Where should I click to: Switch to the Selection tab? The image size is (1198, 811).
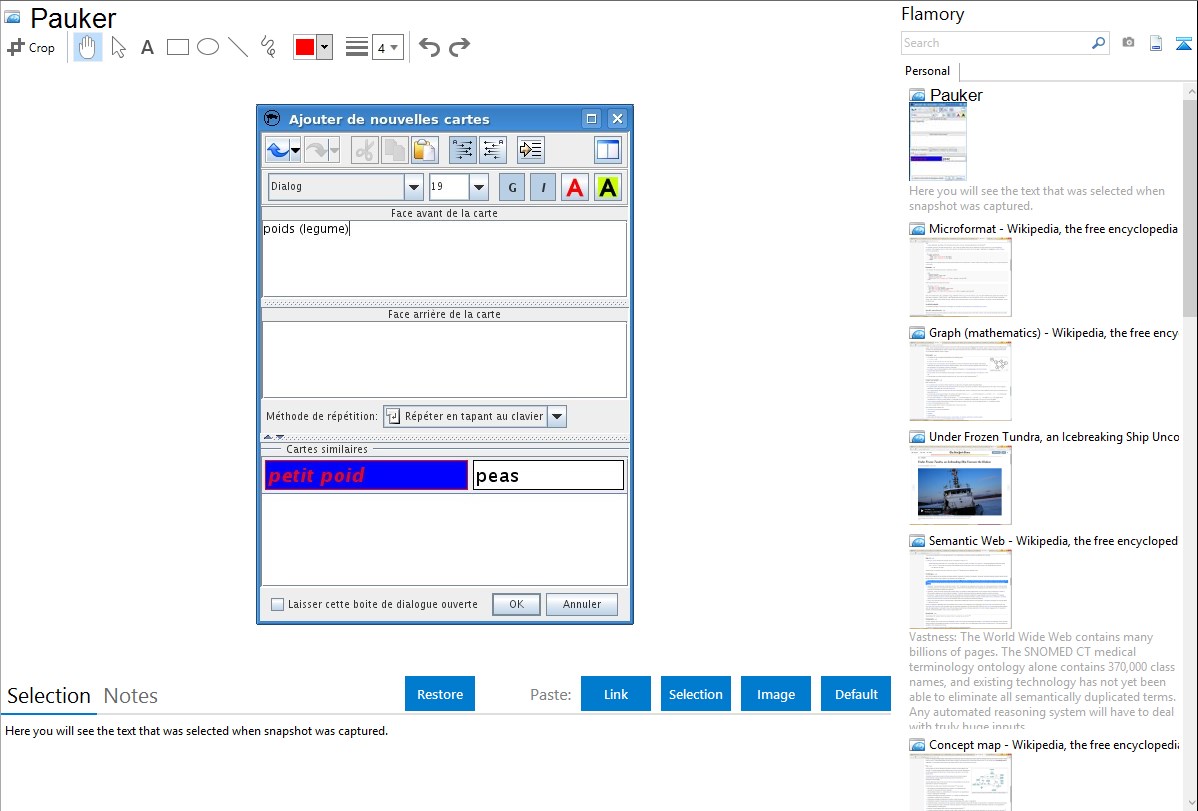coord(49,696)
